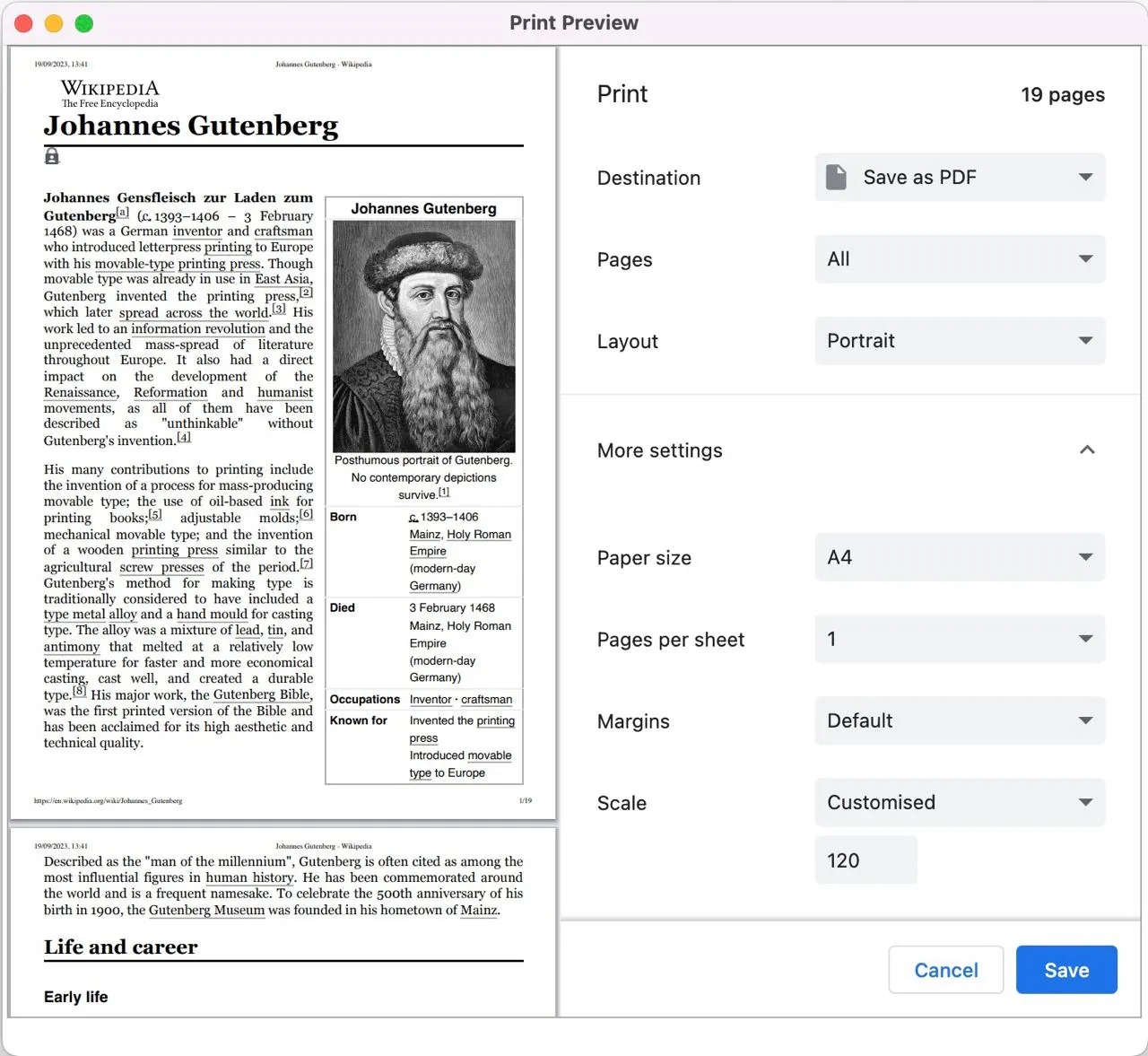The height and width of the screenshot is (1056, 1148).
Task: Open the Destination dropdown
Action: pyautogui.click(x=959, y=177)
